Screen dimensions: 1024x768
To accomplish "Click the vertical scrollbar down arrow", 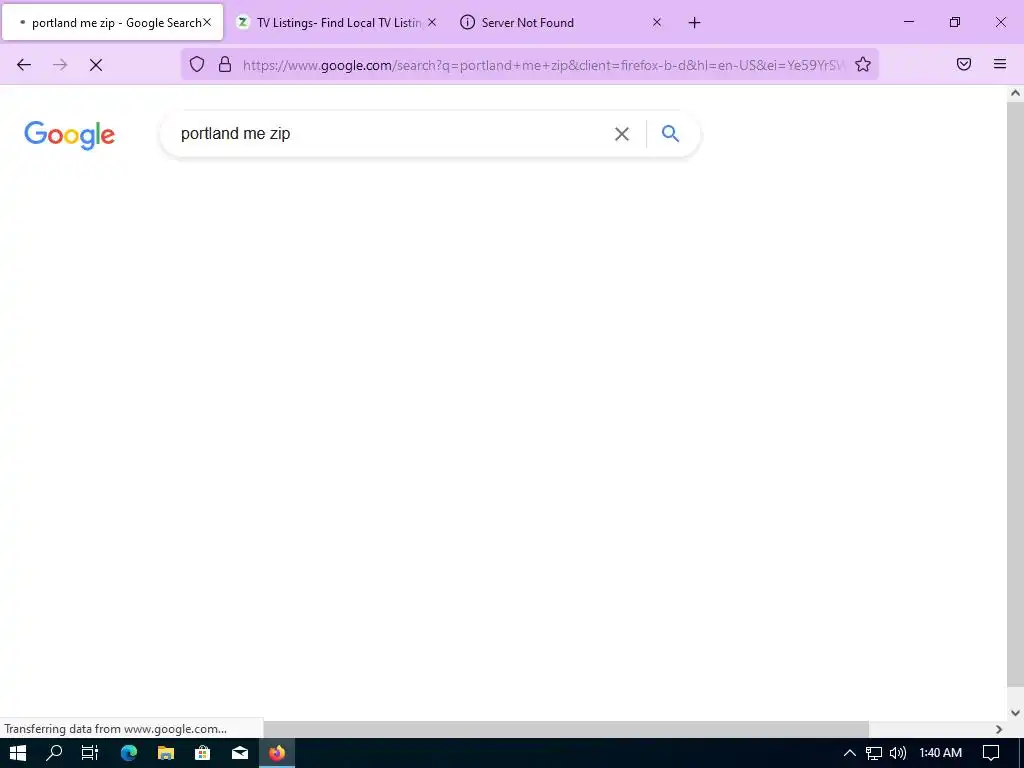I will click(1015, 712).
